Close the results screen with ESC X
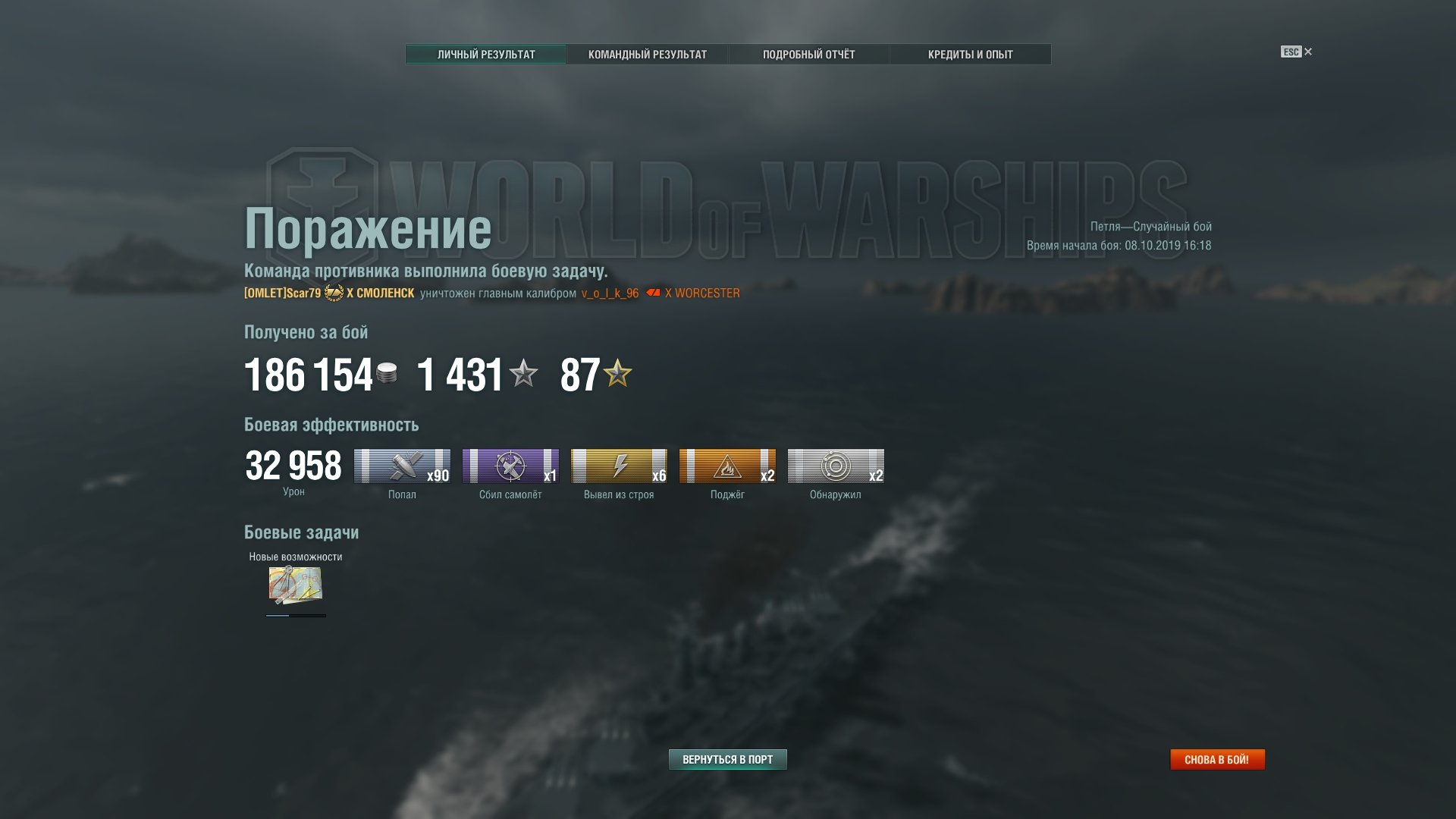Viewport: 1456px width, 819px height. [x=1297, y=52]
